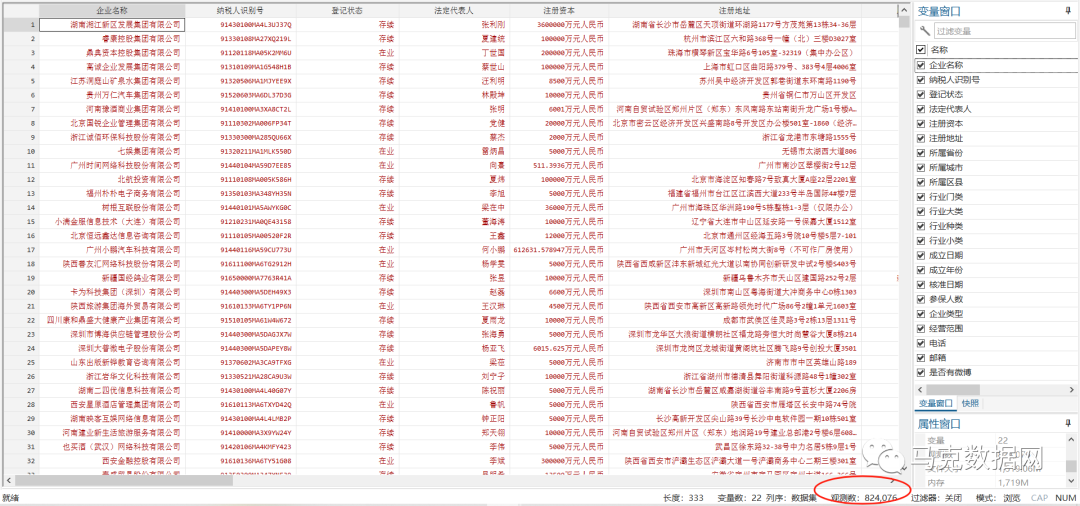The width and height of the screenshot is (1080, 506).
Task: Click the 模式: 浏览 status entry
Action: [x=998, y=498]
